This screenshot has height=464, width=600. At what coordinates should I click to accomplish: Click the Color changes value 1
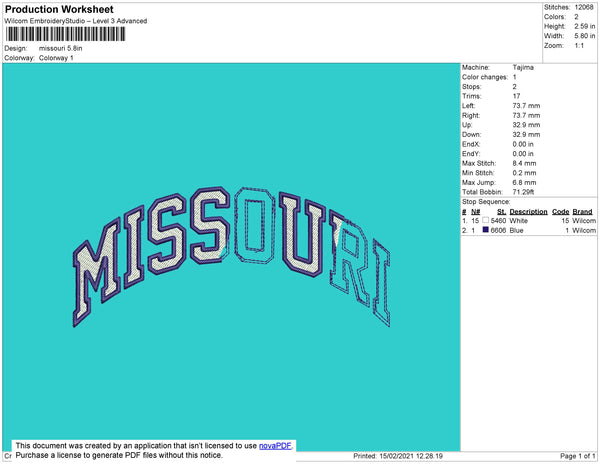click(x=515, y=77)
